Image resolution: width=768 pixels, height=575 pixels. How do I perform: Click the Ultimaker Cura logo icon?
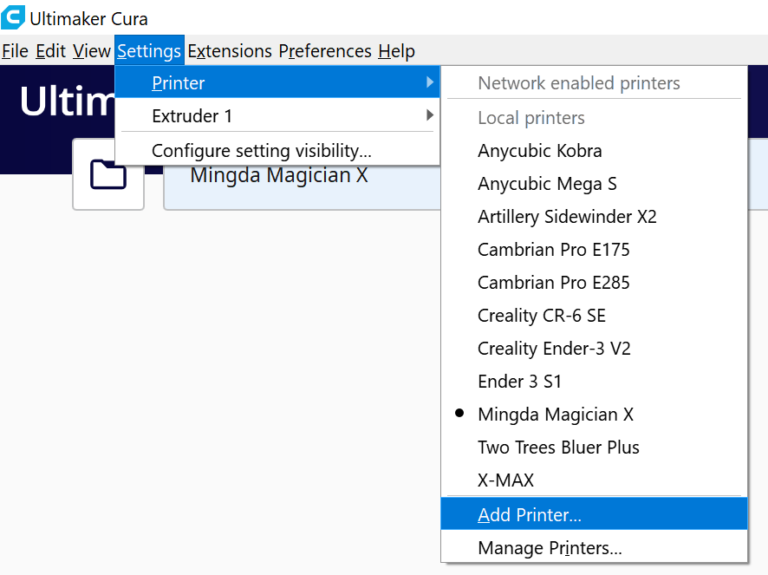(x=13, y=17)
